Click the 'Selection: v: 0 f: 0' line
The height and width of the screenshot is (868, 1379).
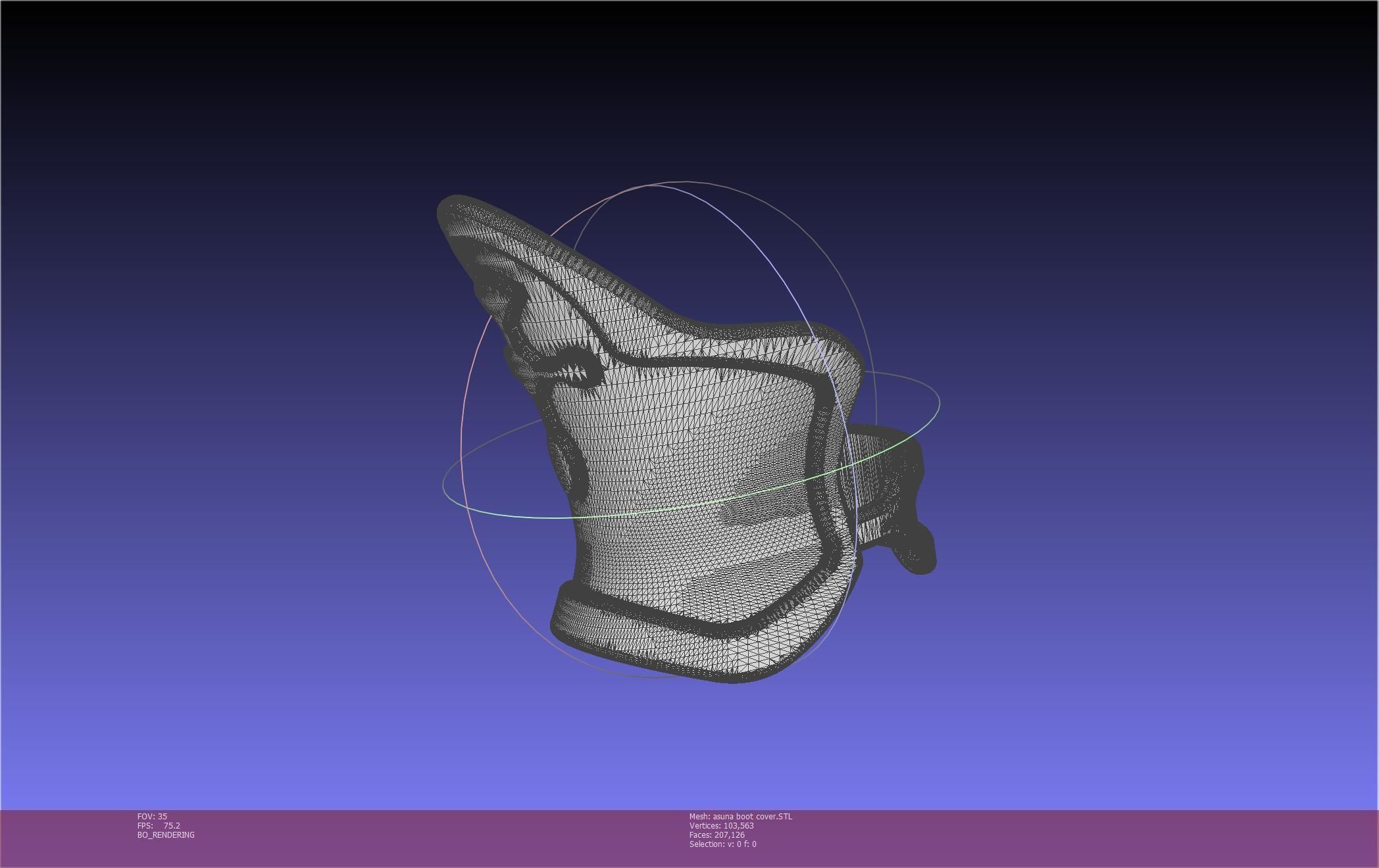coord(723,844)
